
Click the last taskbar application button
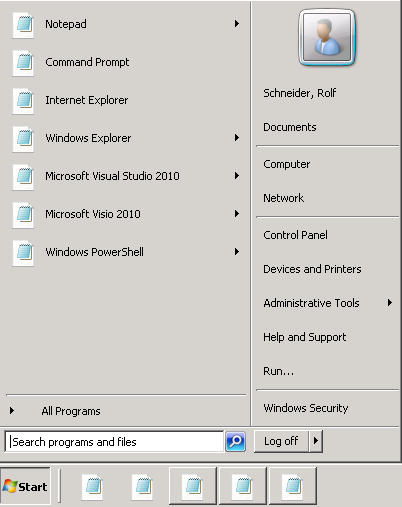pos(293,486)
